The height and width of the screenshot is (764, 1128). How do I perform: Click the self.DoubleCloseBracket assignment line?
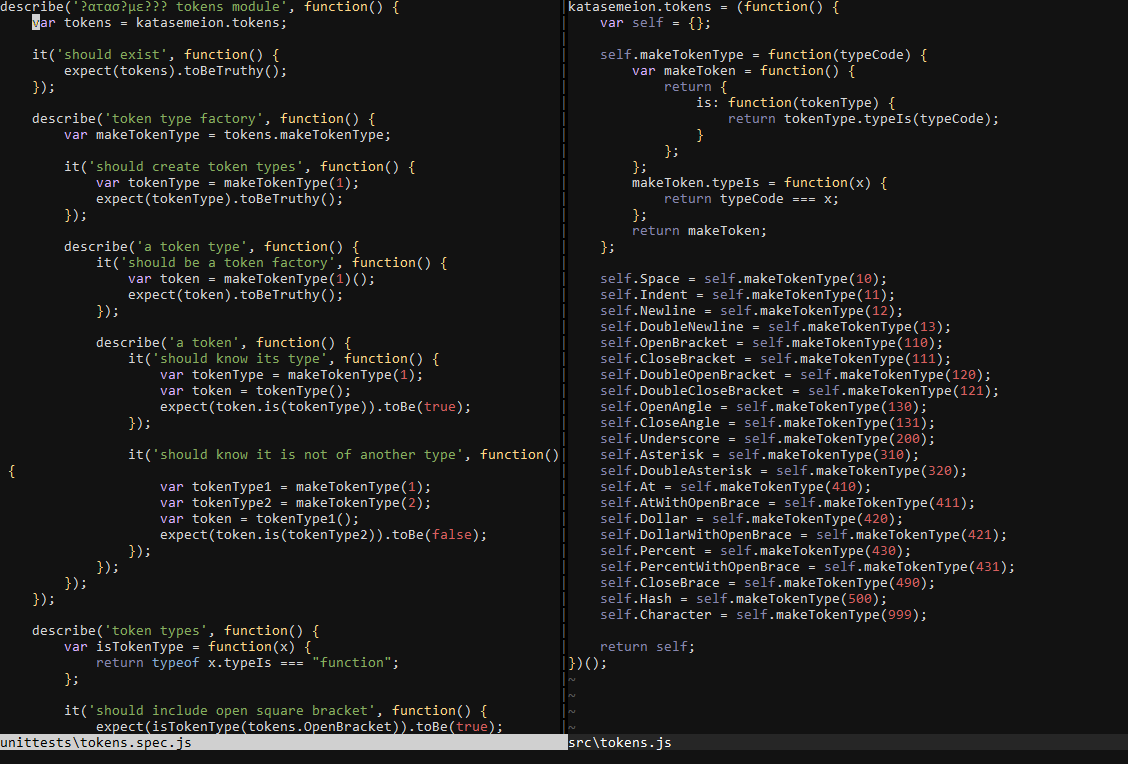(x=799, y=391)
